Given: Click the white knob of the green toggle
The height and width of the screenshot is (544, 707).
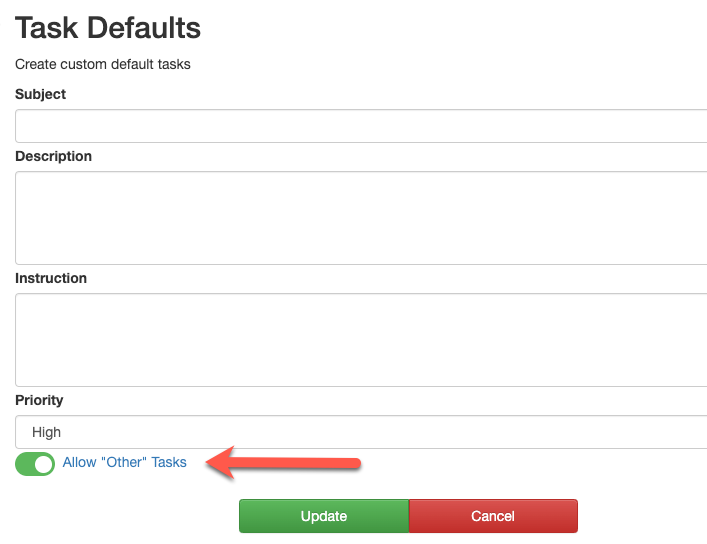Looking at the screenshot, I should pos(44,465).
